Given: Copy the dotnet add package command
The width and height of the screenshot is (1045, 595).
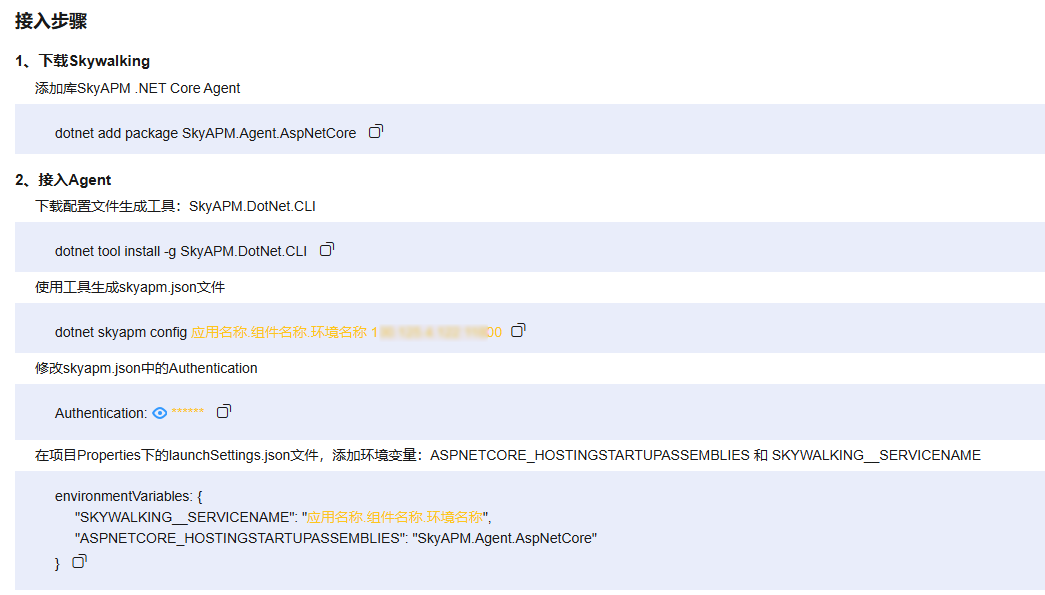Looking at the screenshot, I should point(376,131).
